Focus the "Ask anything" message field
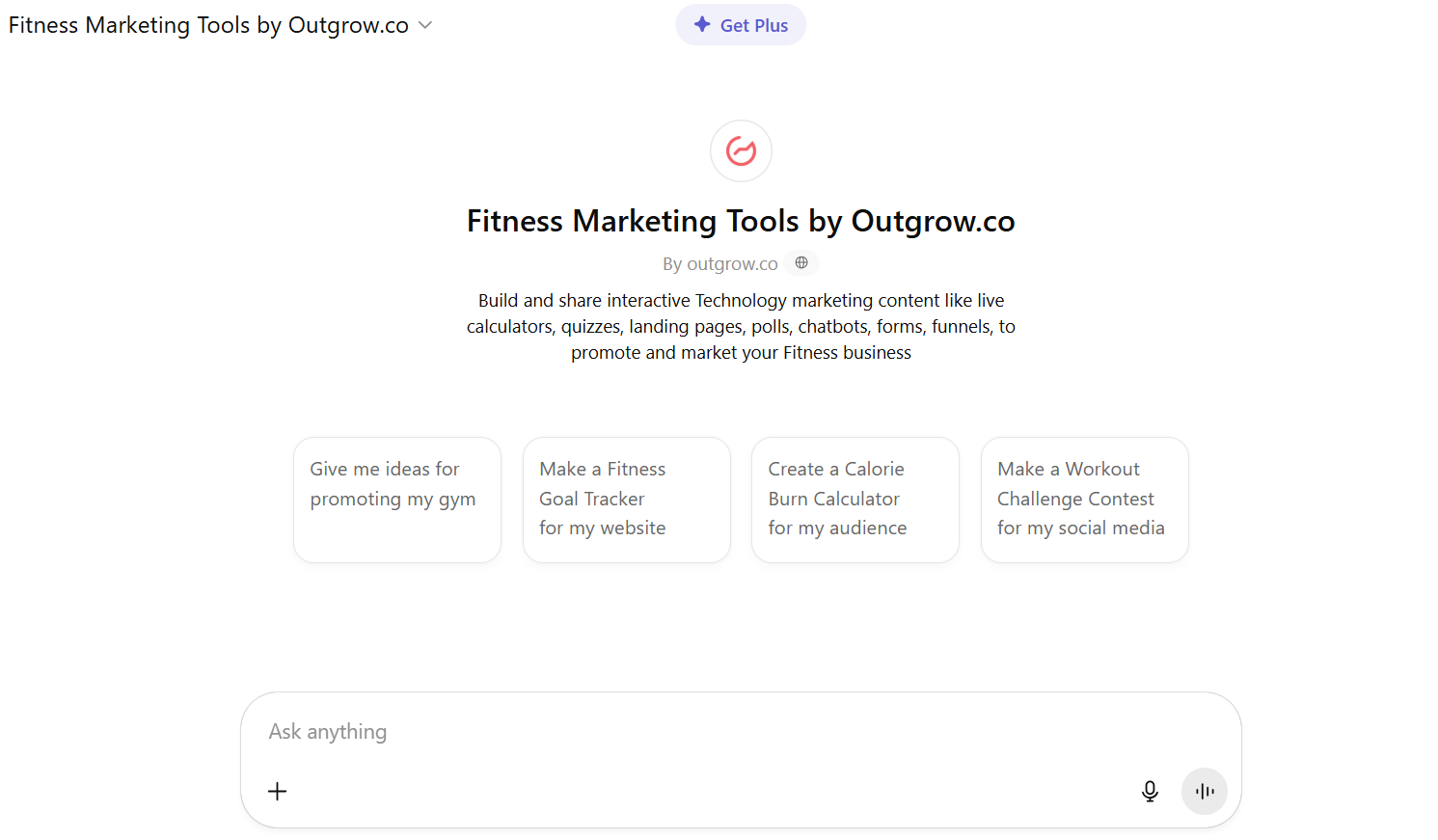1438x840 pixels. [675, 731]
